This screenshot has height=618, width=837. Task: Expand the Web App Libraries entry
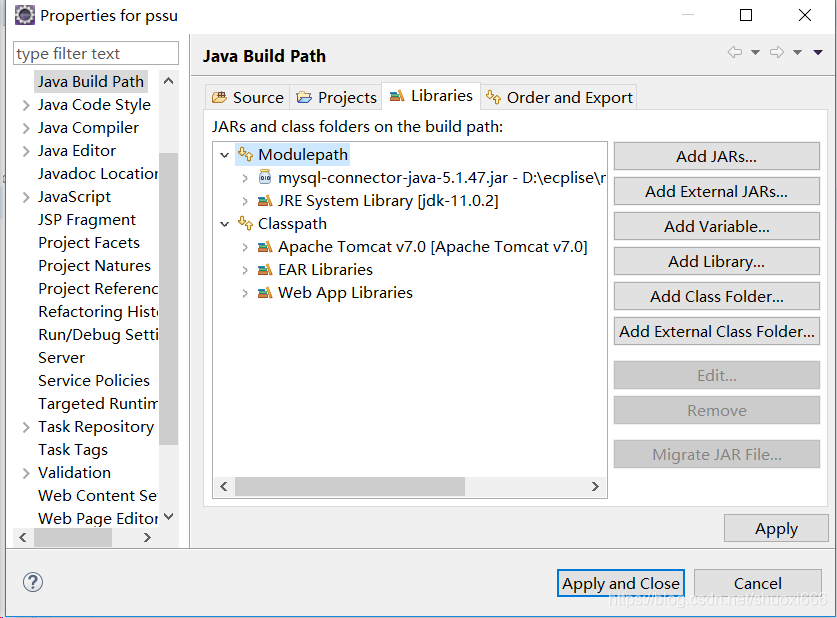(x=244, y=293)
